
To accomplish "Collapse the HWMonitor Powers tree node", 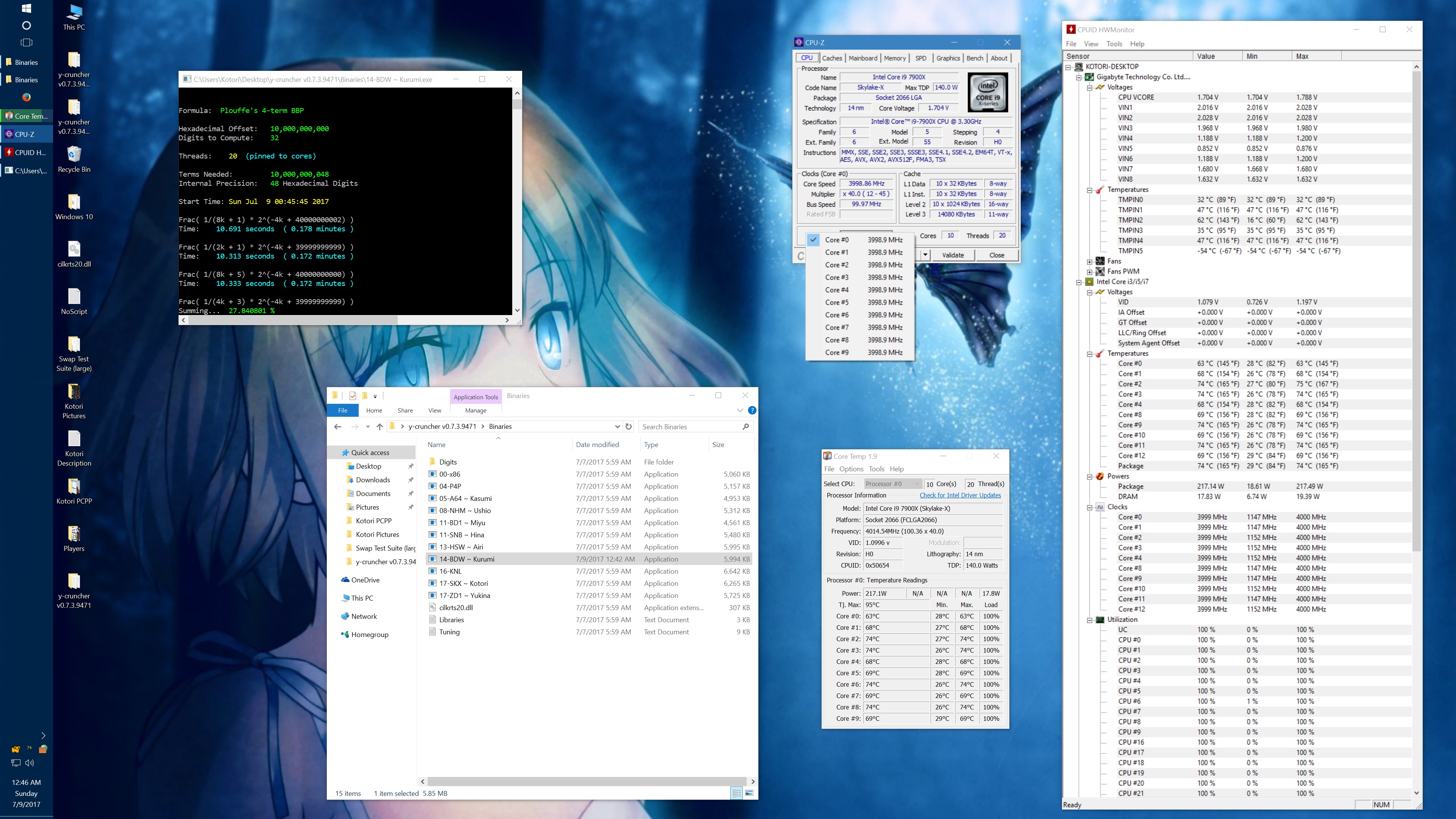I will [1089, 477].
